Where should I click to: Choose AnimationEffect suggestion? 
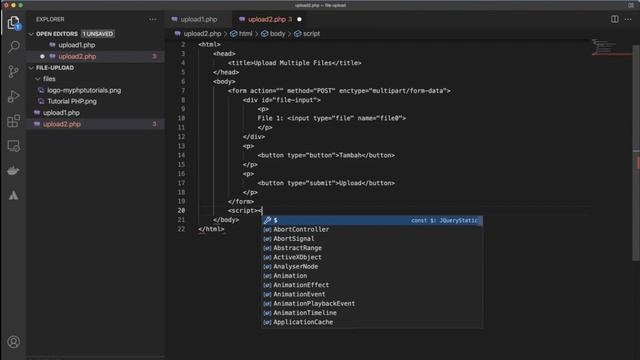tap(372, 285)
